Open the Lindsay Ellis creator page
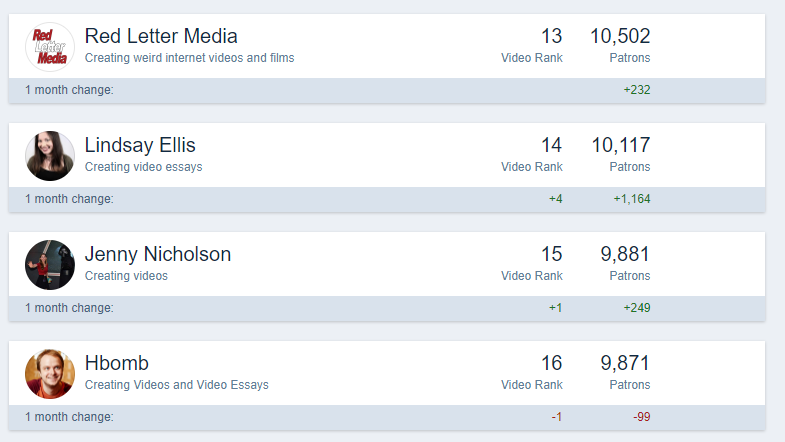Image resolution: width=785 pixels, height=442 pixels. tap(140, 145)
